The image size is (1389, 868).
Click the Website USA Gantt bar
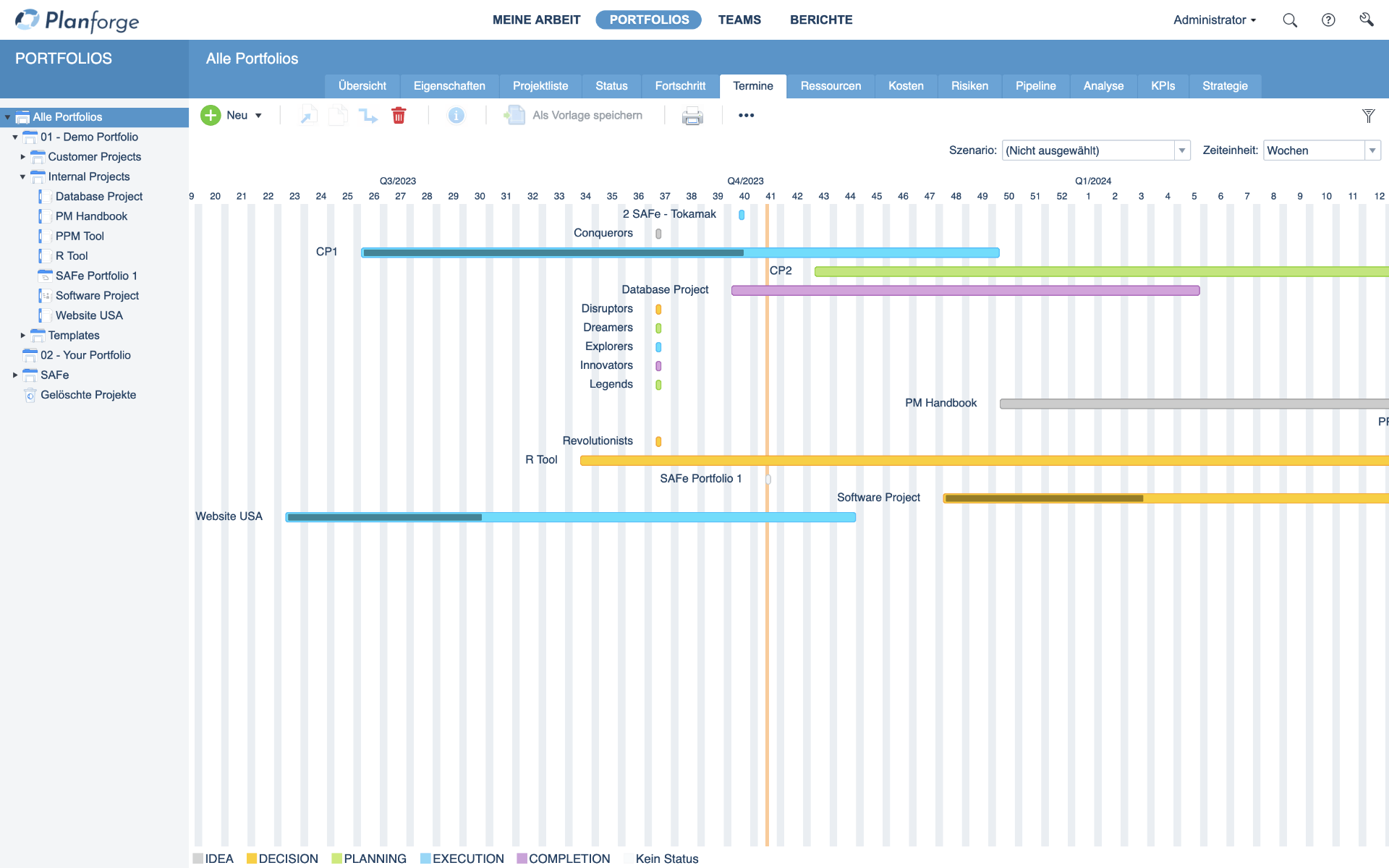pos(571,517)
